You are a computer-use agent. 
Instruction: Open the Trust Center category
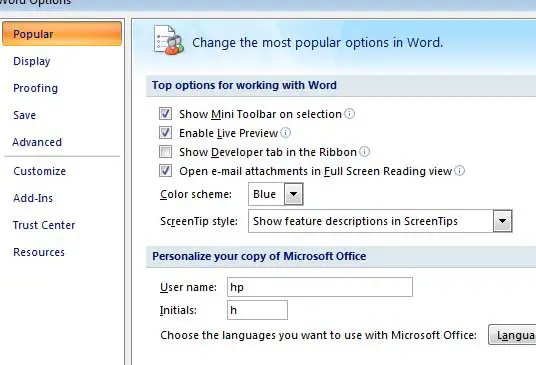click(x=44, y=225)
